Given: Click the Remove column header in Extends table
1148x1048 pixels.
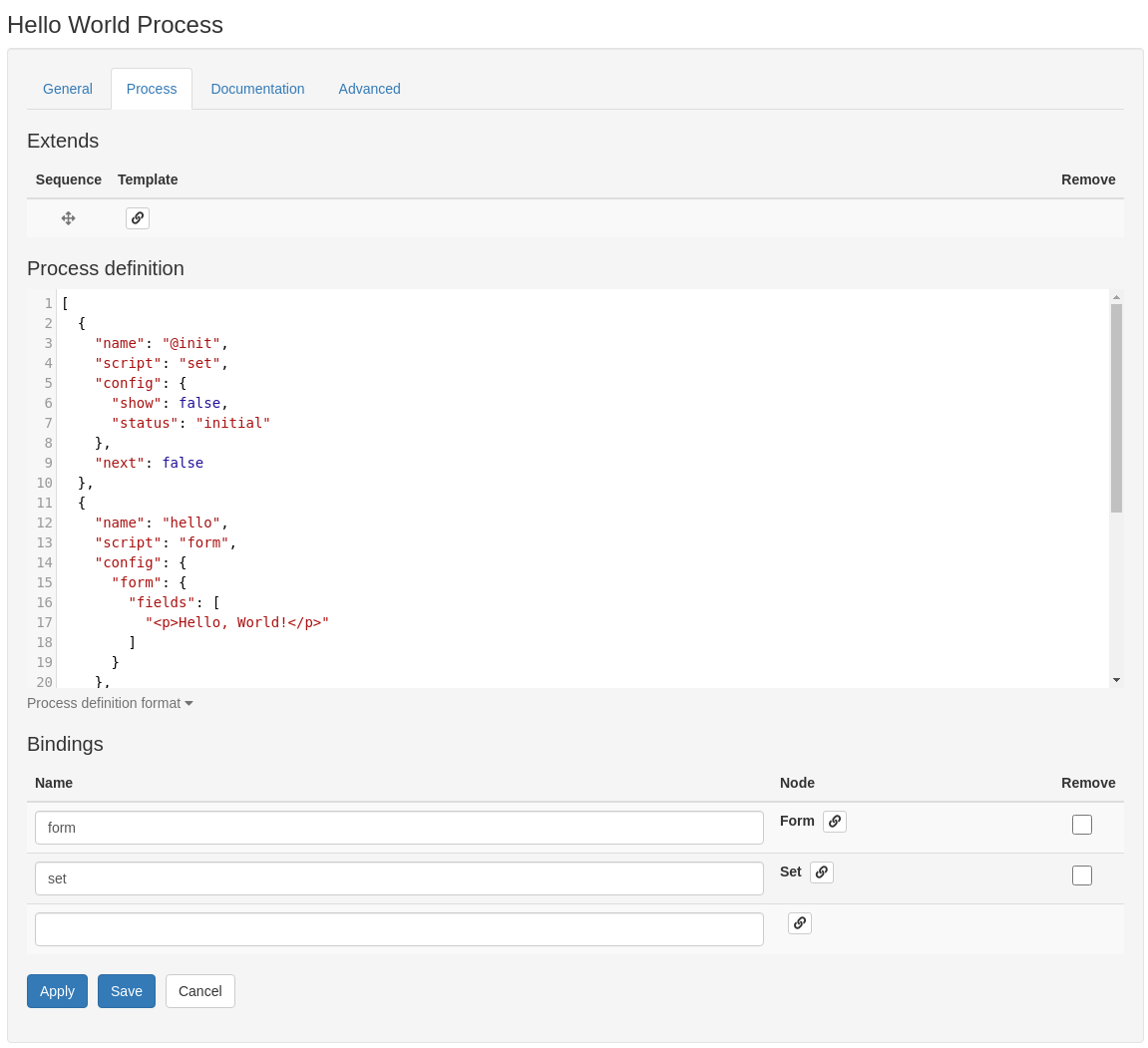Looking at the screenshot, I should tap(1088, 180).
